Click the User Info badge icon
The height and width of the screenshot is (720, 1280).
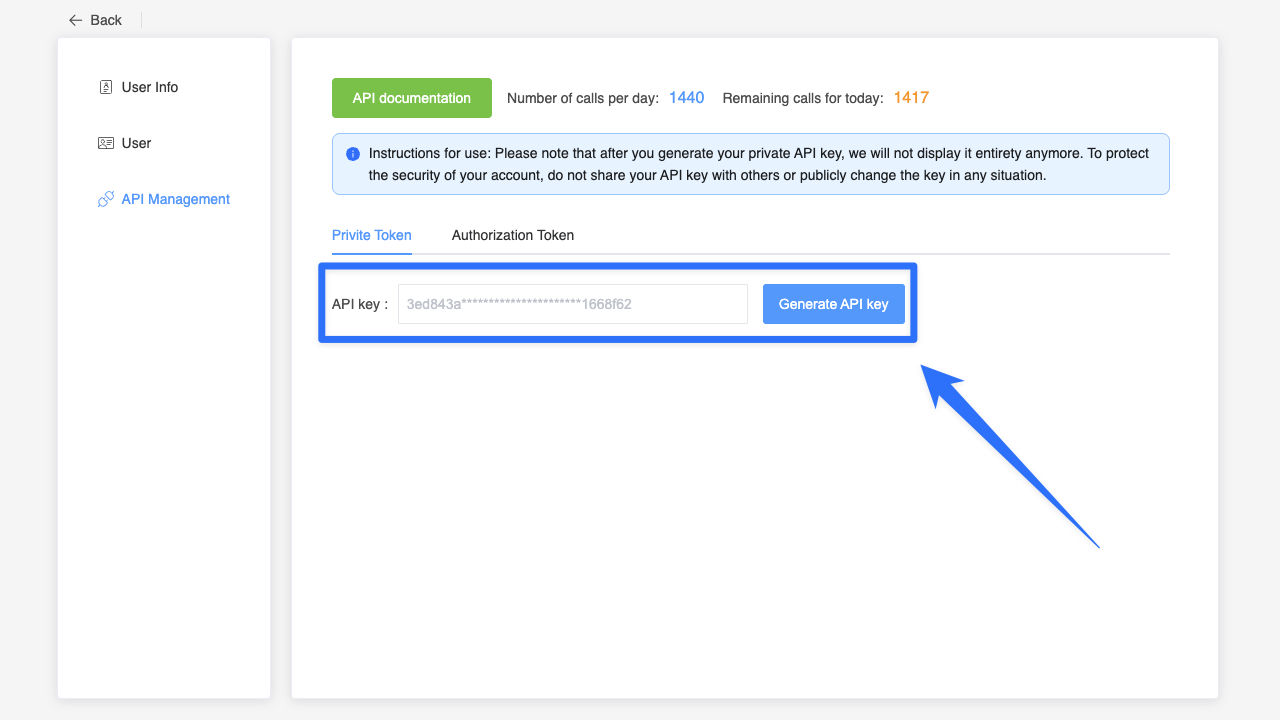pos(106,87)
